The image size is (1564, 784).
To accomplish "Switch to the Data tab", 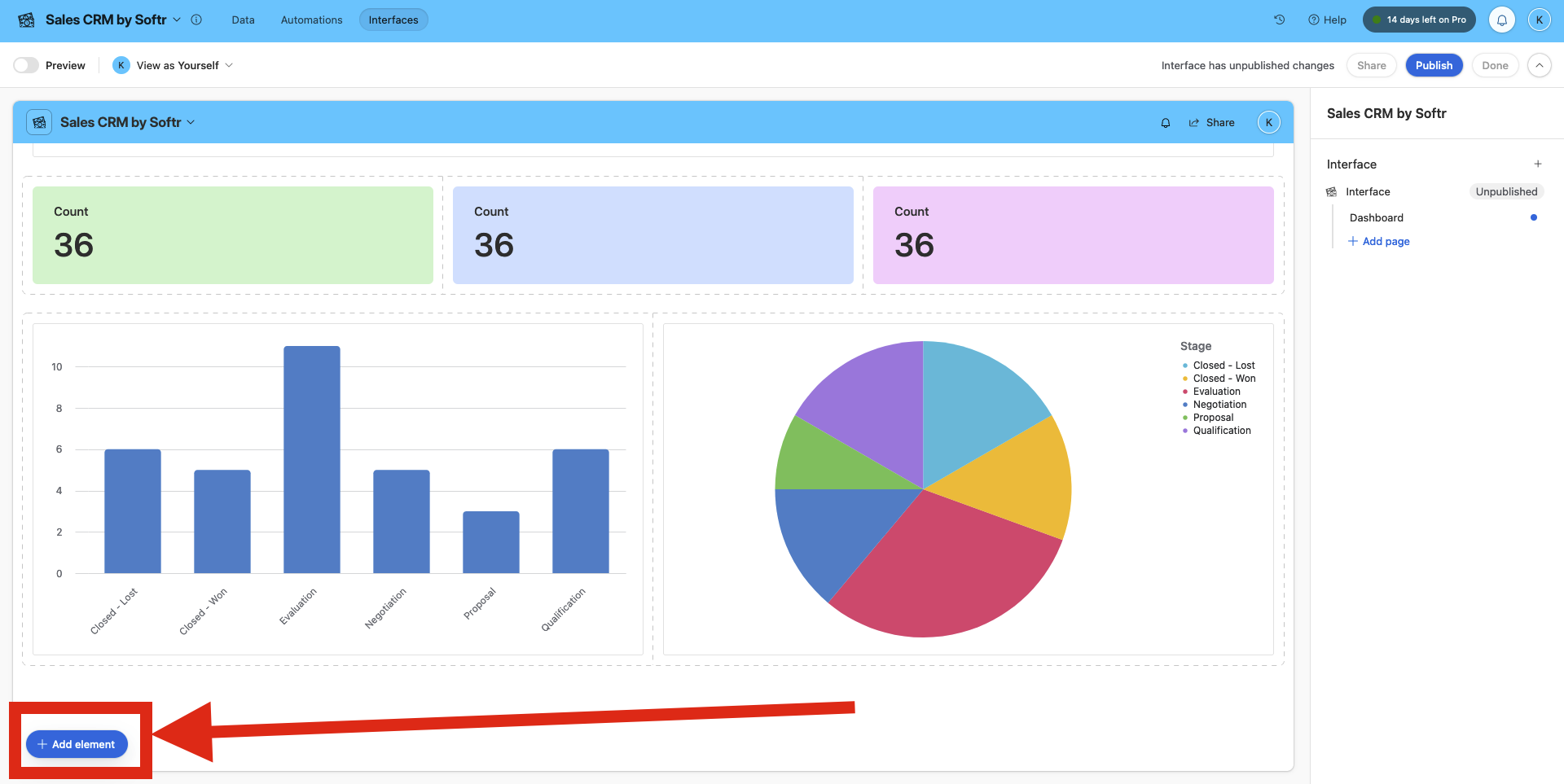I will 243,20.
